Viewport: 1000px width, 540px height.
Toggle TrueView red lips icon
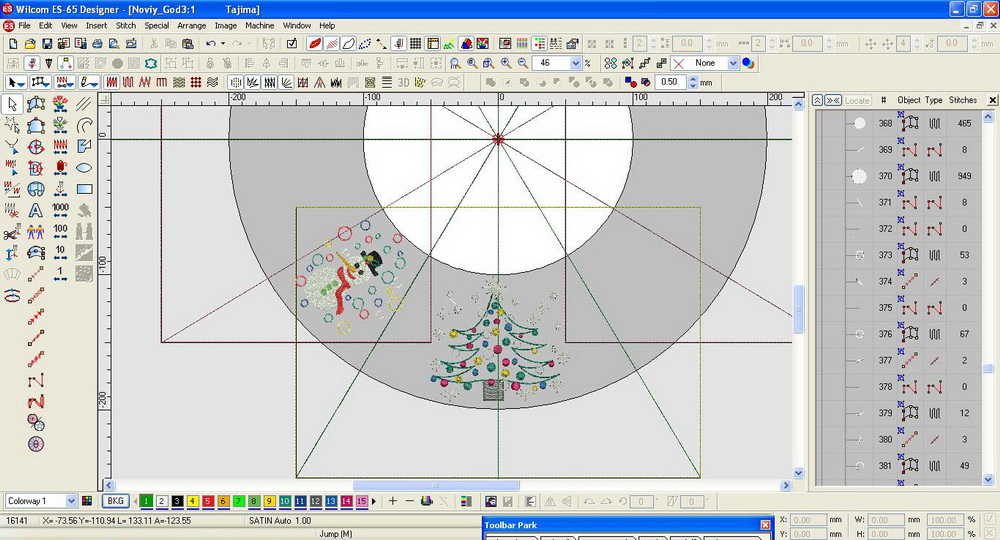[x=315, y=44]
